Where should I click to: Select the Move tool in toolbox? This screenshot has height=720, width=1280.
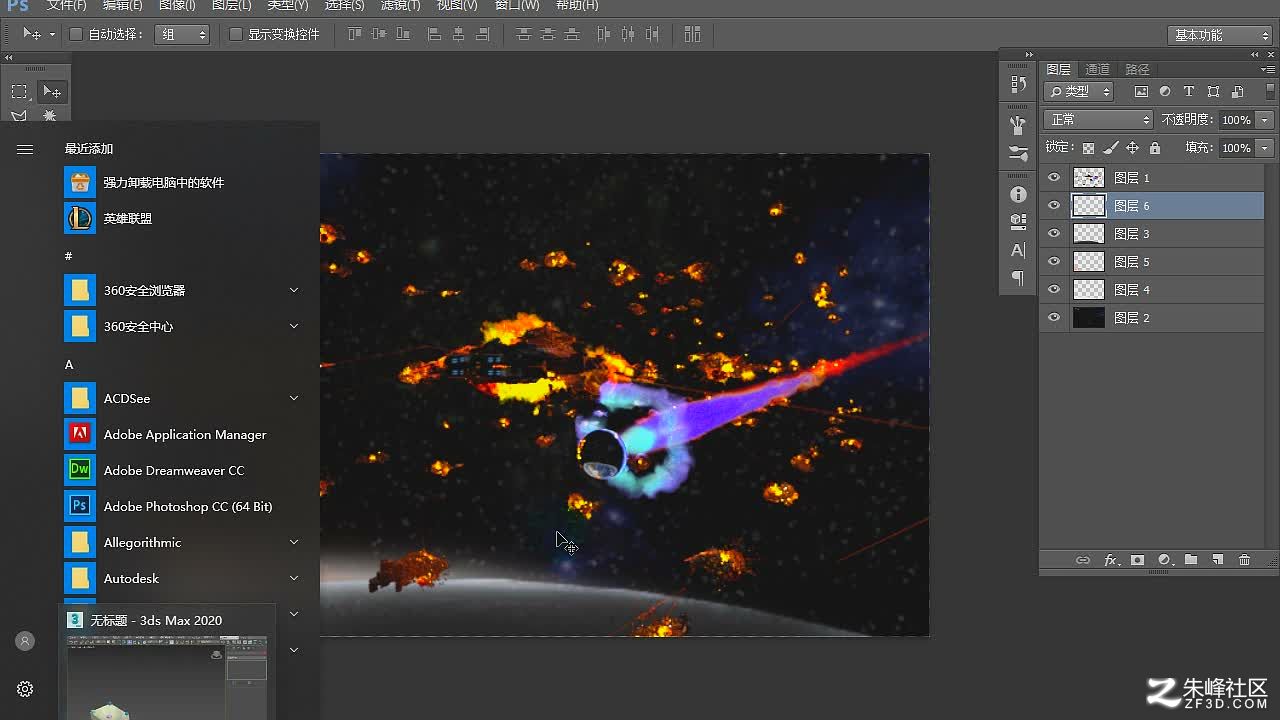click(50, 91)
